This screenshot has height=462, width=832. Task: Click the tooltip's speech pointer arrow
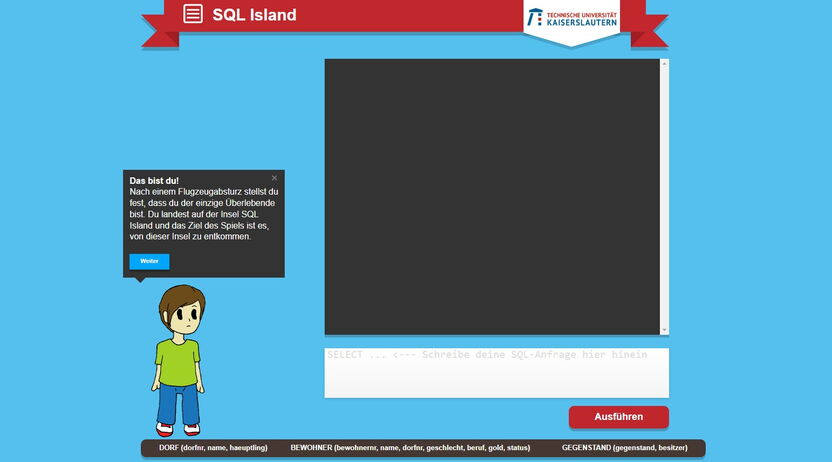coord(141,280)
